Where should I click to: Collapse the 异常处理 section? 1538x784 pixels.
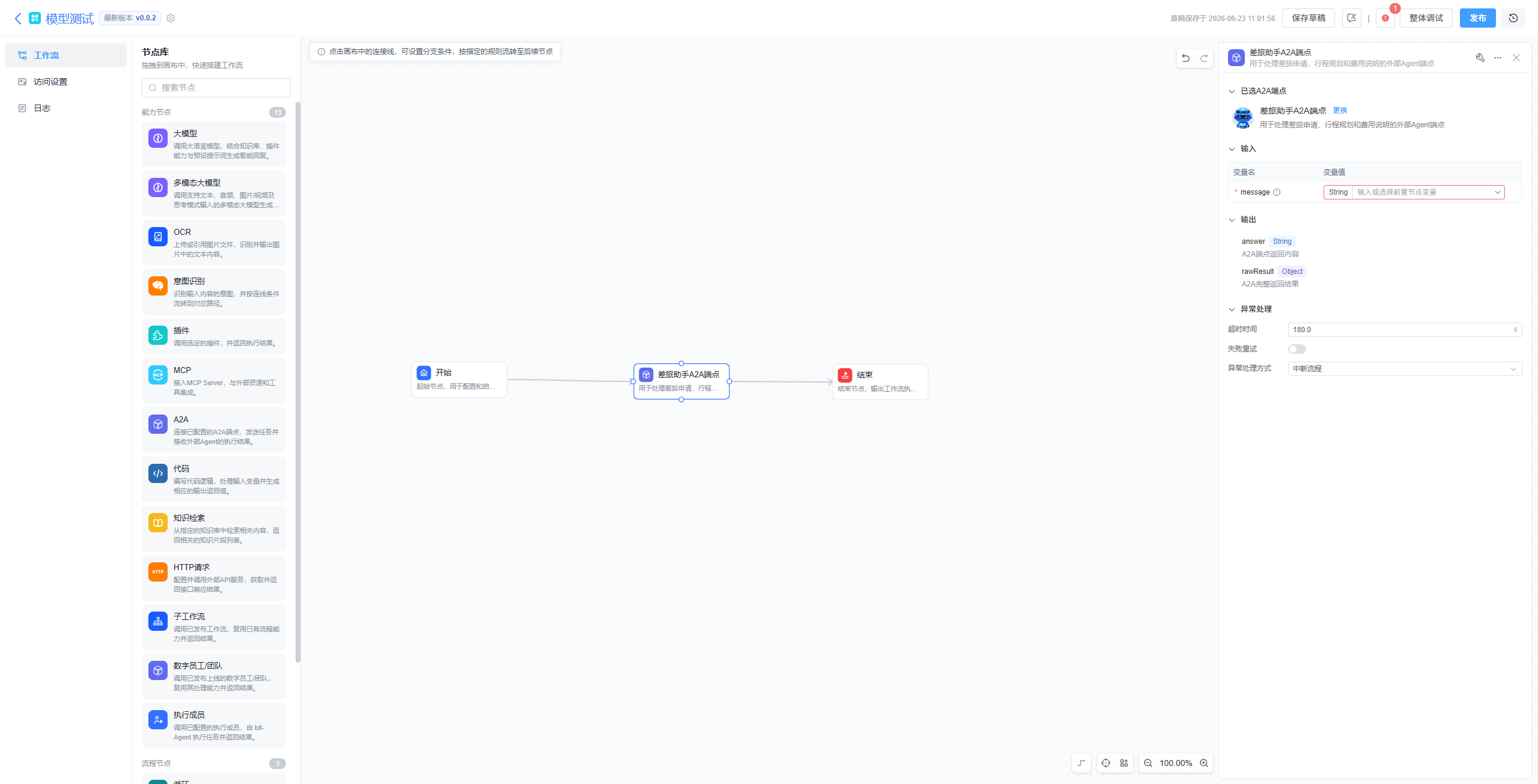point(1232,309)
